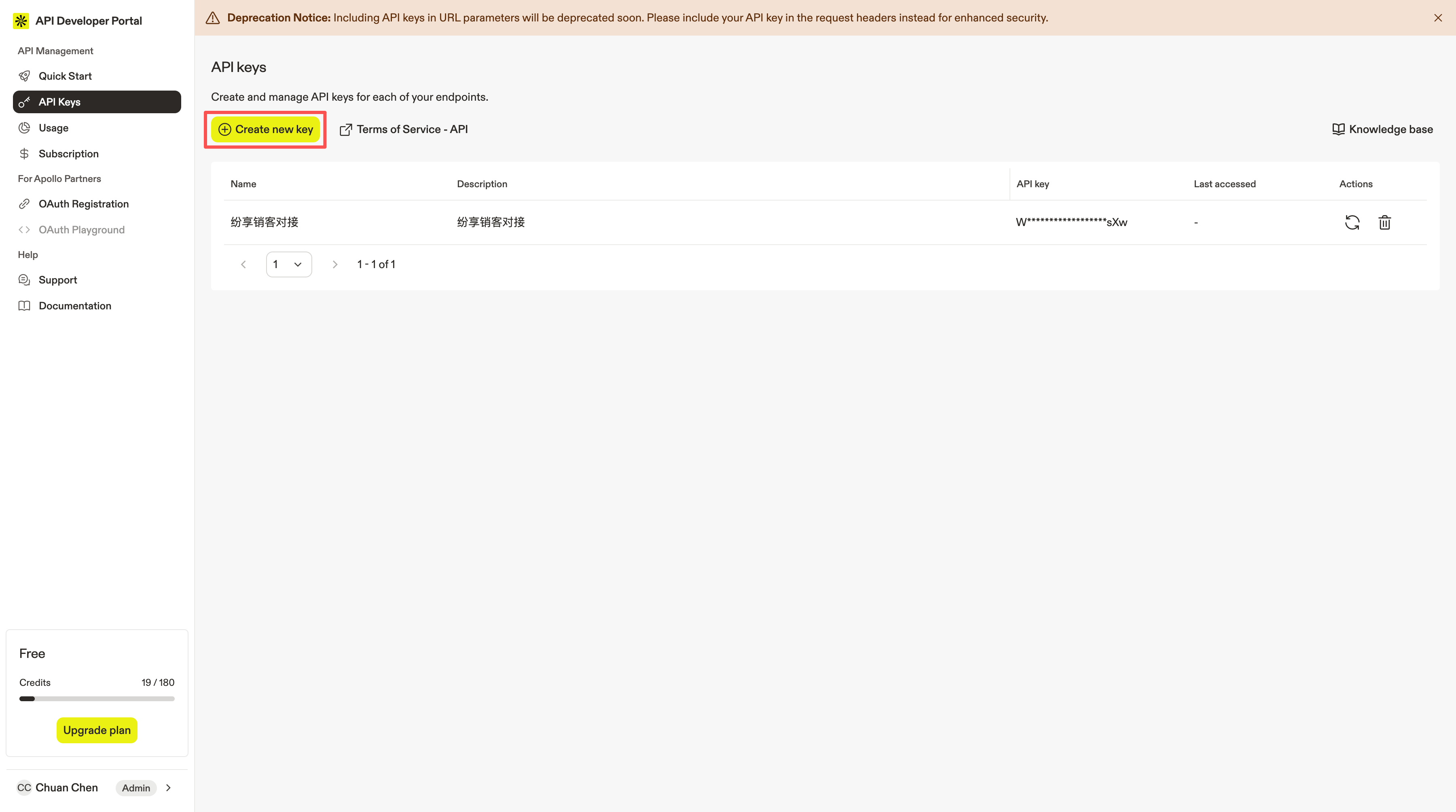Click the Upgrade plan button

click(x=97, y=730)
